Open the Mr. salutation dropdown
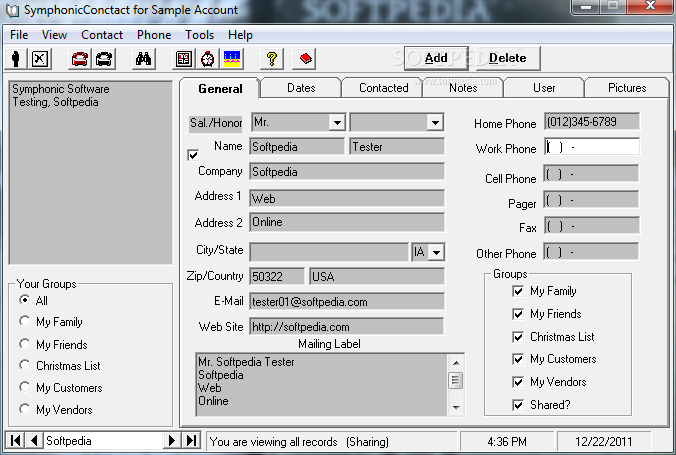This screenshot has width=676, height=455. click(x=337, y=122)
